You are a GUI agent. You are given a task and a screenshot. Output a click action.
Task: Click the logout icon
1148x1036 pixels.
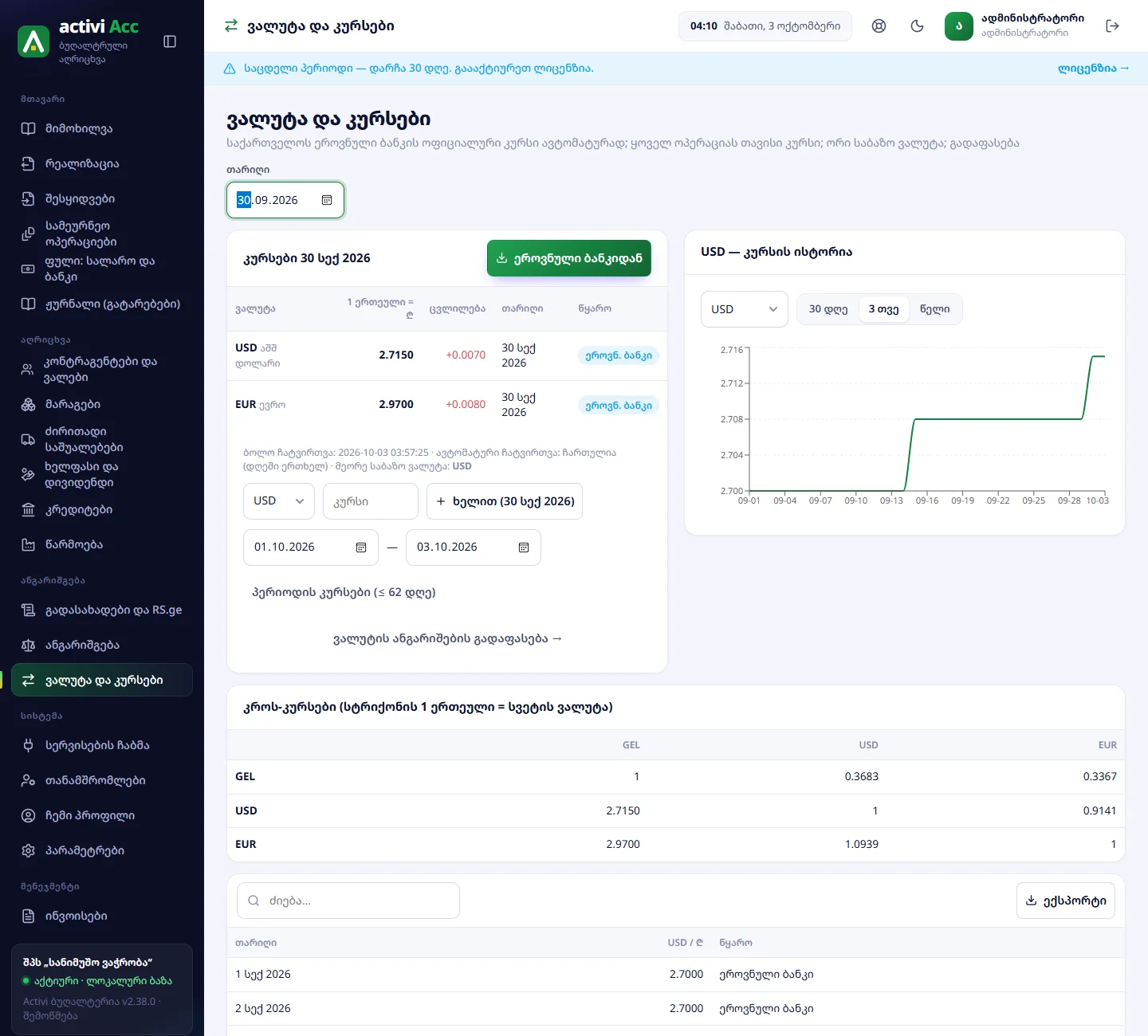click(x=1113, y=26)
